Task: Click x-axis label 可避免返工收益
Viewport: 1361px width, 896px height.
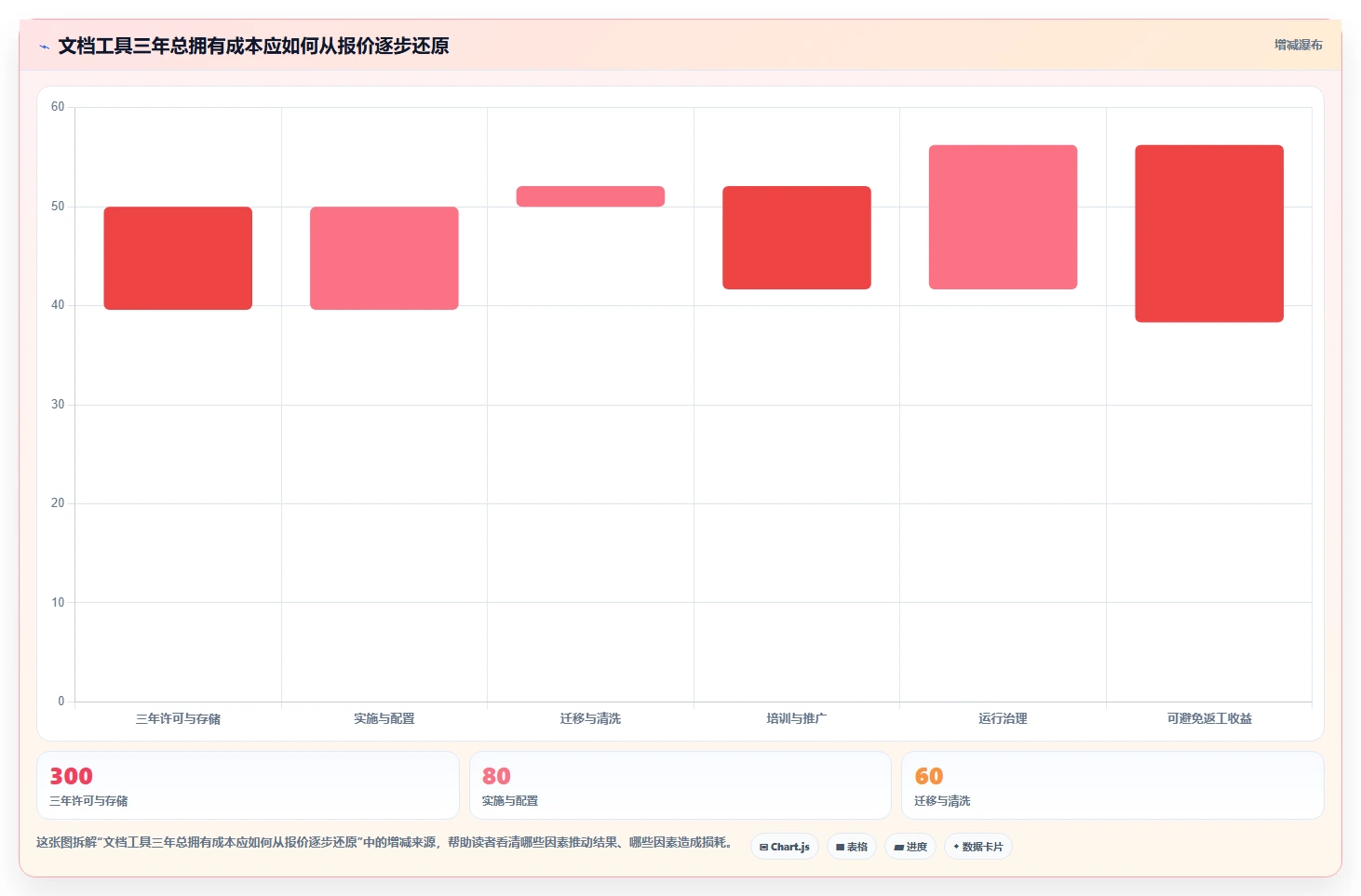Action: (1209, 718)
